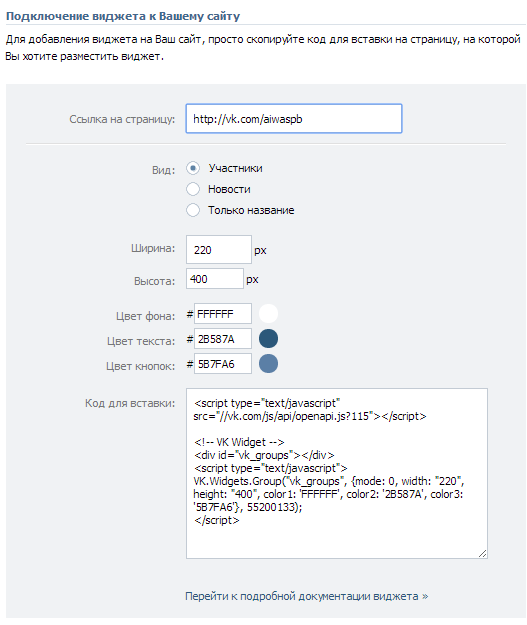
Task: Click the Цвет фона label
Action: pyautogui.click(x=146, y=316)
